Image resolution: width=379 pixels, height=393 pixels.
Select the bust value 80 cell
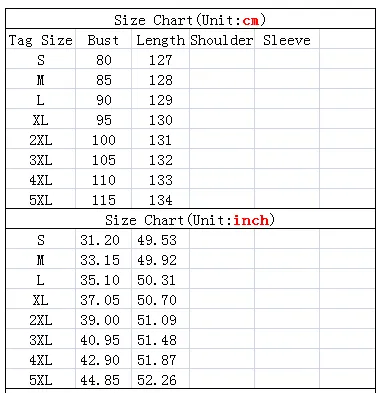pos(103,60)
